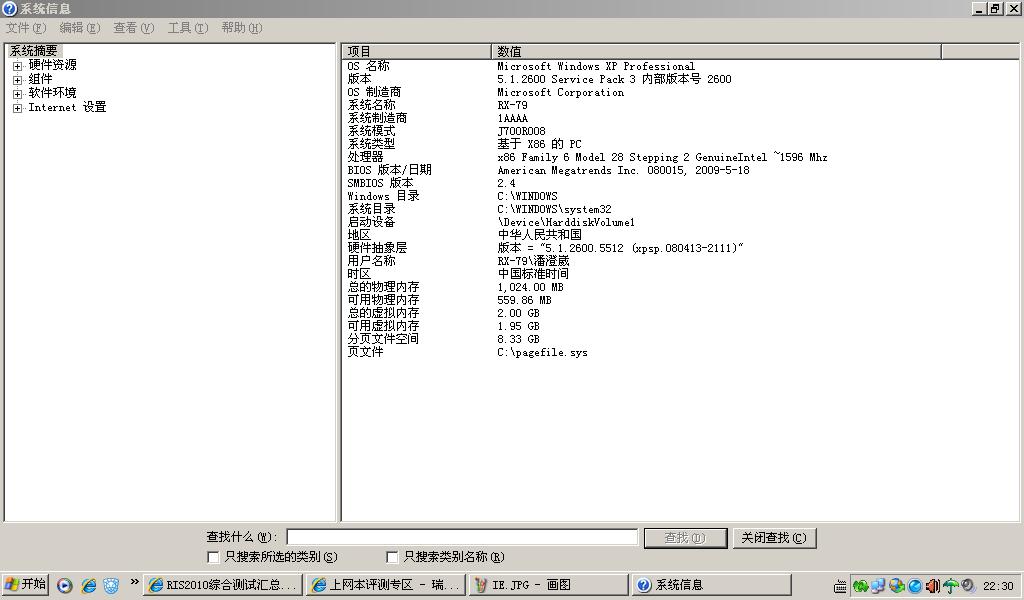Open the gray volume speaker tray icon

(x=967, y=586)
